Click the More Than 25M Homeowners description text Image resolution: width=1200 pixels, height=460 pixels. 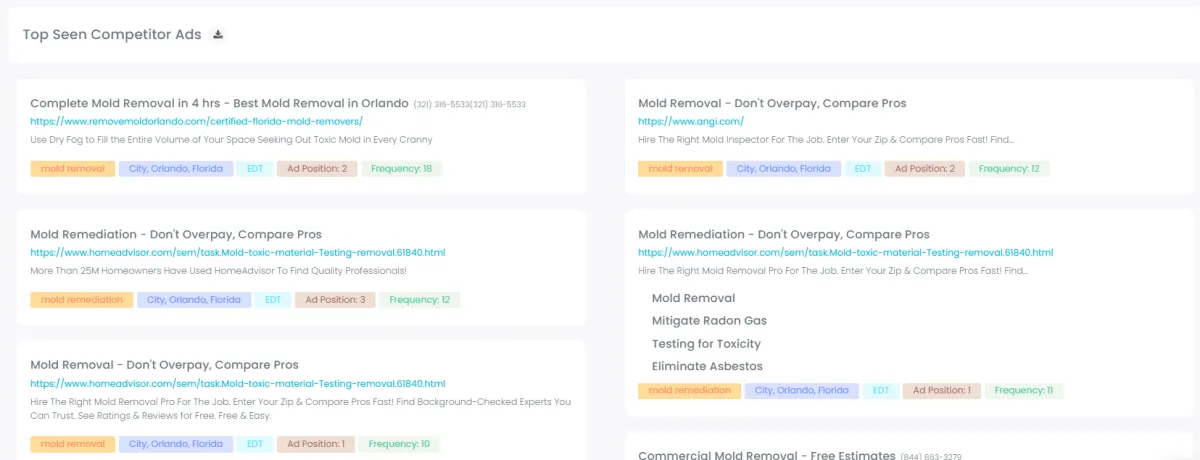pos(218,271)
